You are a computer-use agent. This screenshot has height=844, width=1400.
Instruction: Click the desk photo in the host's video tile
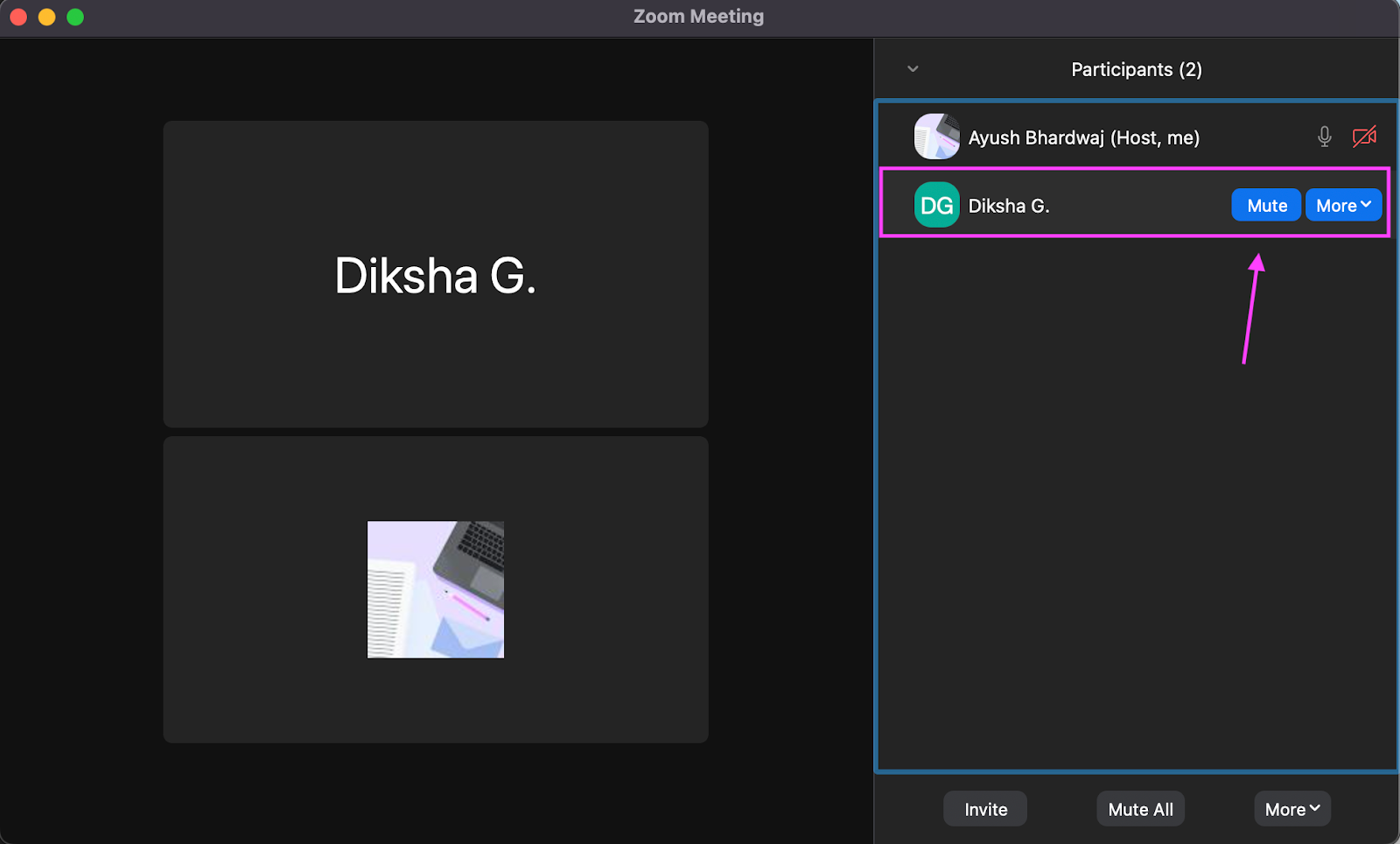435,588
